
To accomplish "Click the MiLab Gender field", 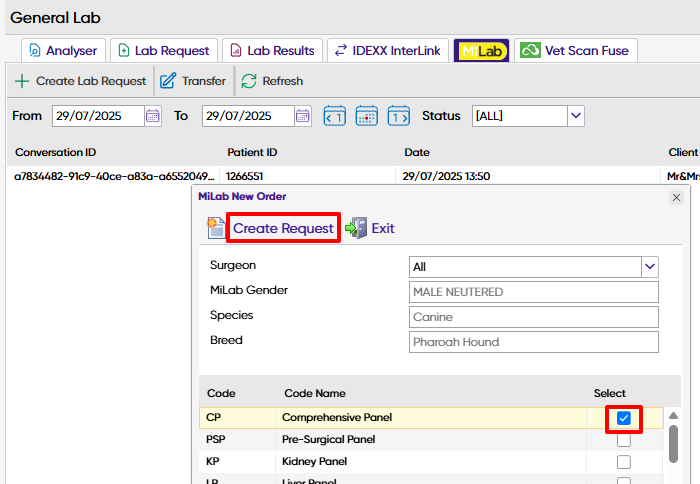I will point(533,292).
